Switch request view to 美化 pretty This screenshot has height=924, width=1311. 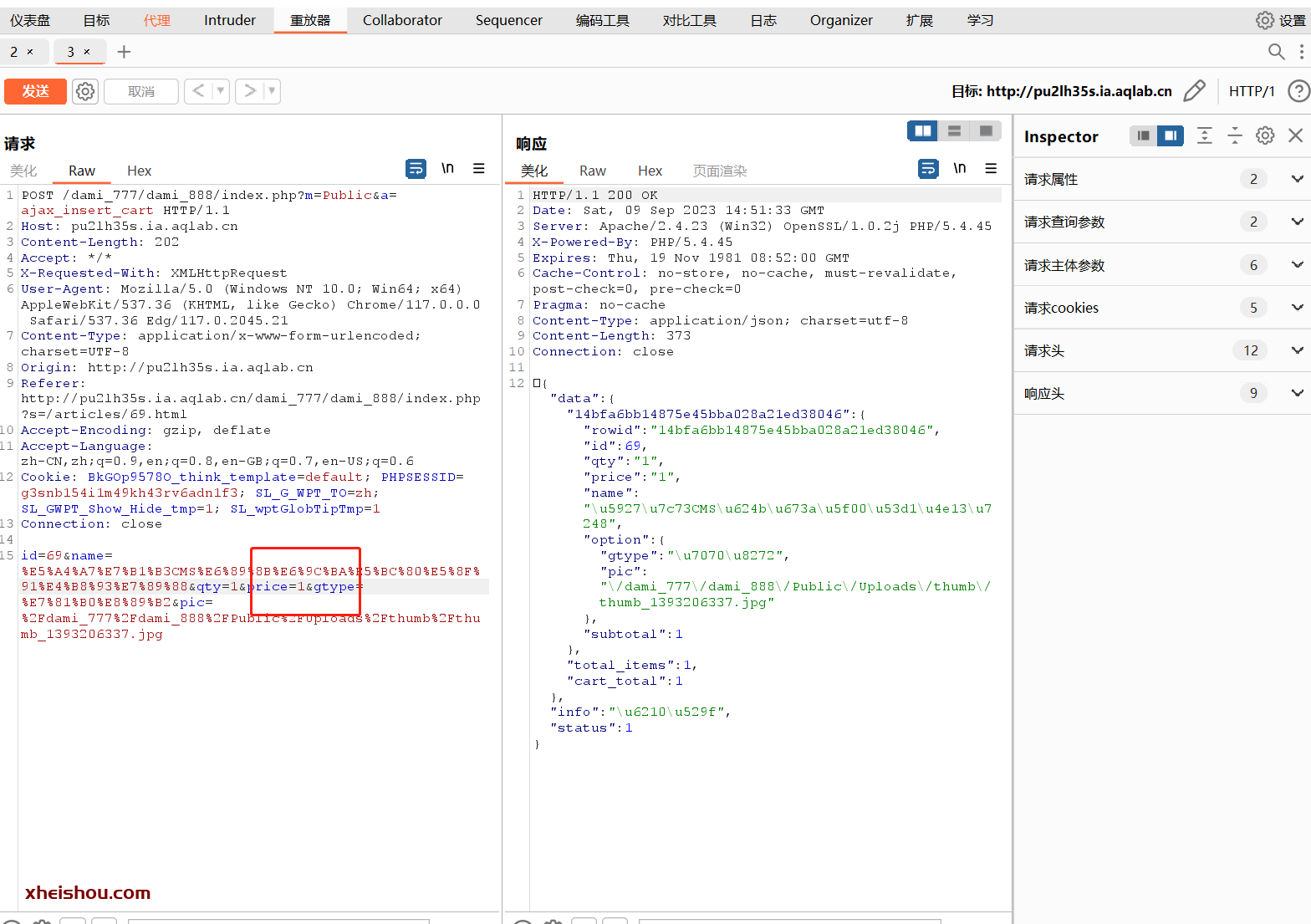tap(23, 171)
